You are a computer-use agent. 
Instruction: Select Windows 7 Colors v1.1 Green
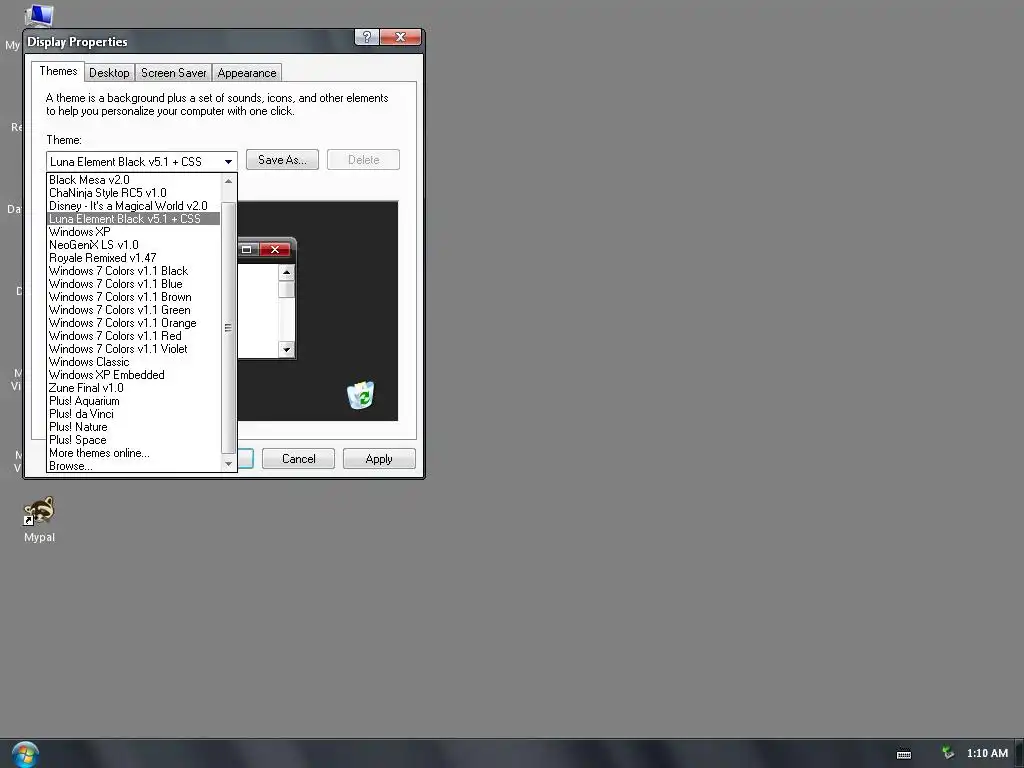134,310
